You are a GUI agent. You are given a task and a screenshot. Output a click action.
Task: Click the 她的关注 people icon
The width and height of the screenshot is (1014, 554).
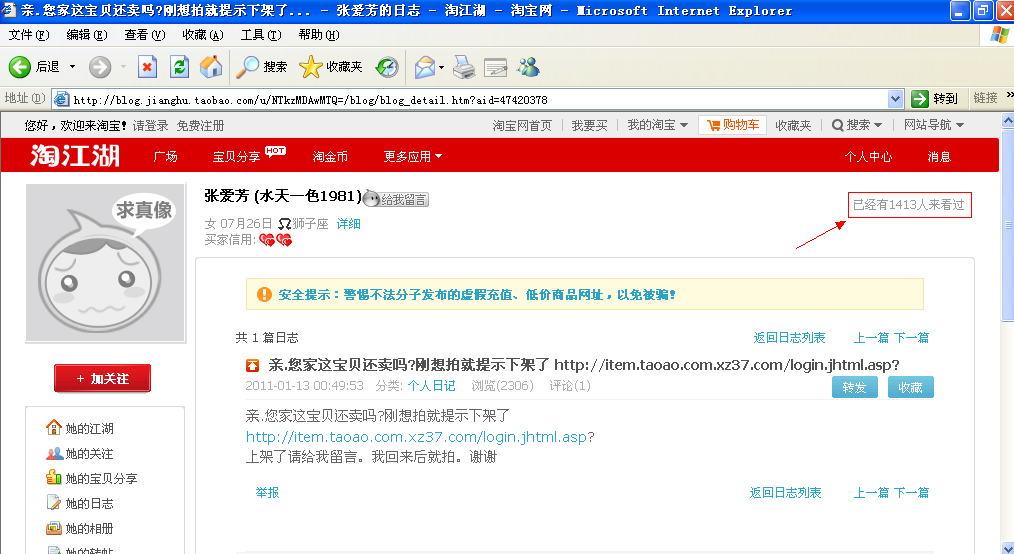(54, 453)
